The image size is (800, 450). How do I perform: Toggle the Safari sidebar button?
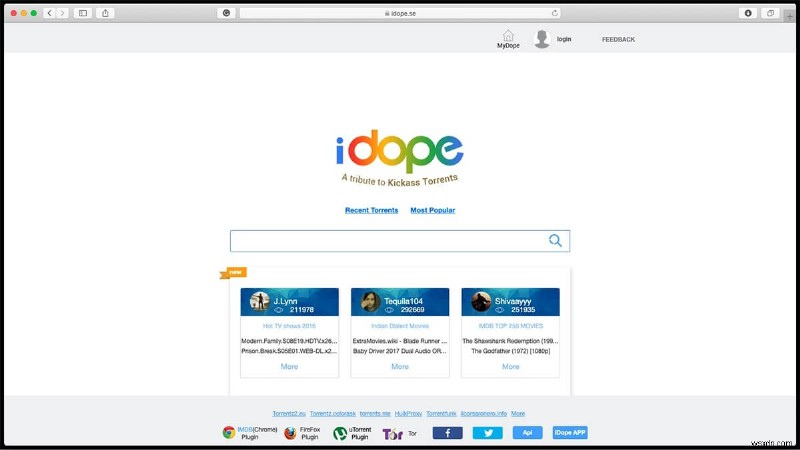(x=83, y=13)
